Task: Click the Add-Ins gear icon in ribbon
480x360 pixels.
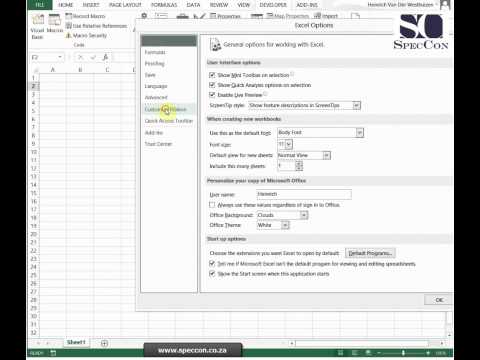Action: 144,15
